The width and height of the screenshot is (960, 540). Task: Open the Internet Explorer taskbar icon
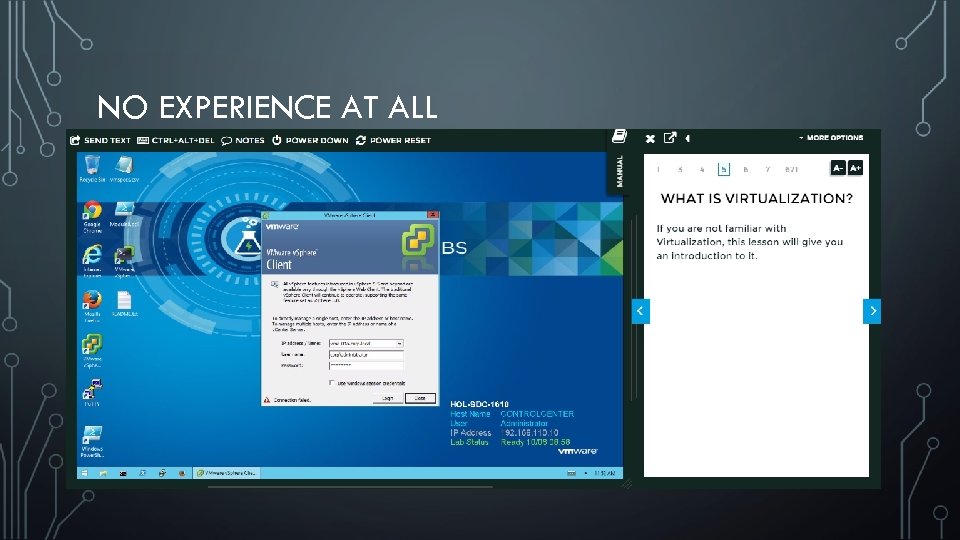click(162, 473)
